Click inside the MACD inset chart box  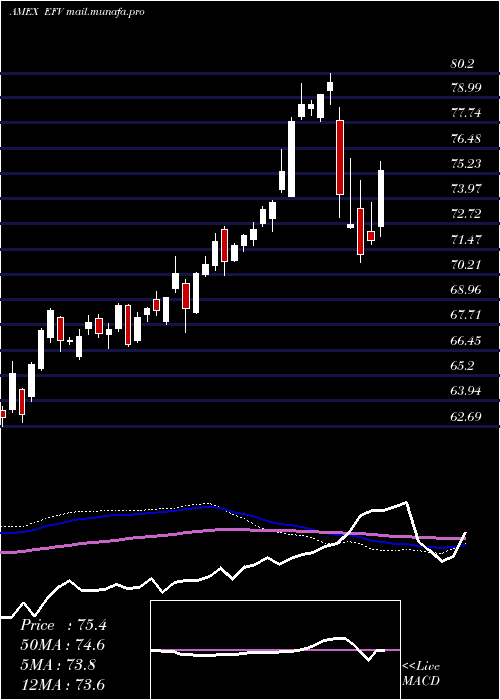tap(275, 650)
